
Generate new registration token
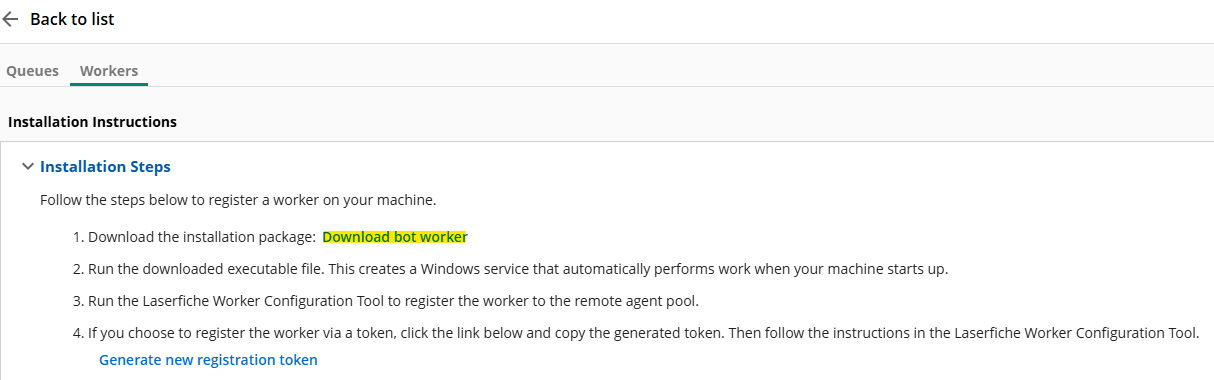(208, 360)
